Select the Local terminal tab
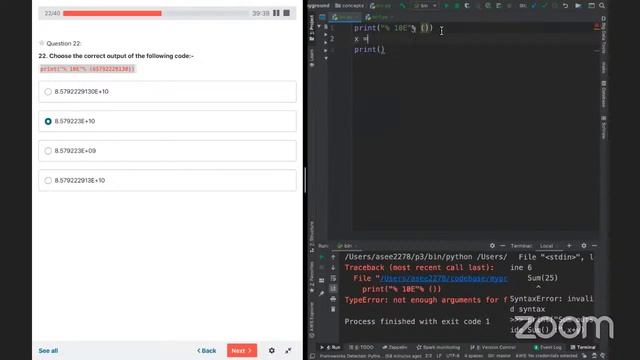 click(x=547, y=246)
